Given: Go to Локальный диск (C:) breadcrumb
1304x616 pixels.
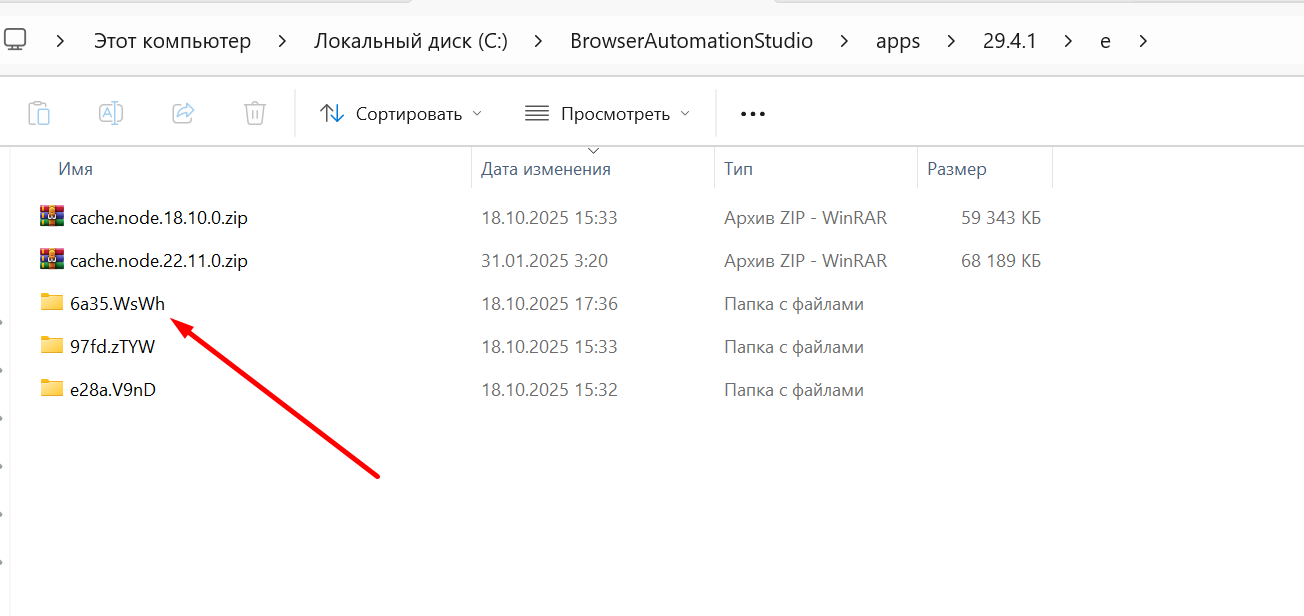Looking at the screenshot, I should (411, 42).
